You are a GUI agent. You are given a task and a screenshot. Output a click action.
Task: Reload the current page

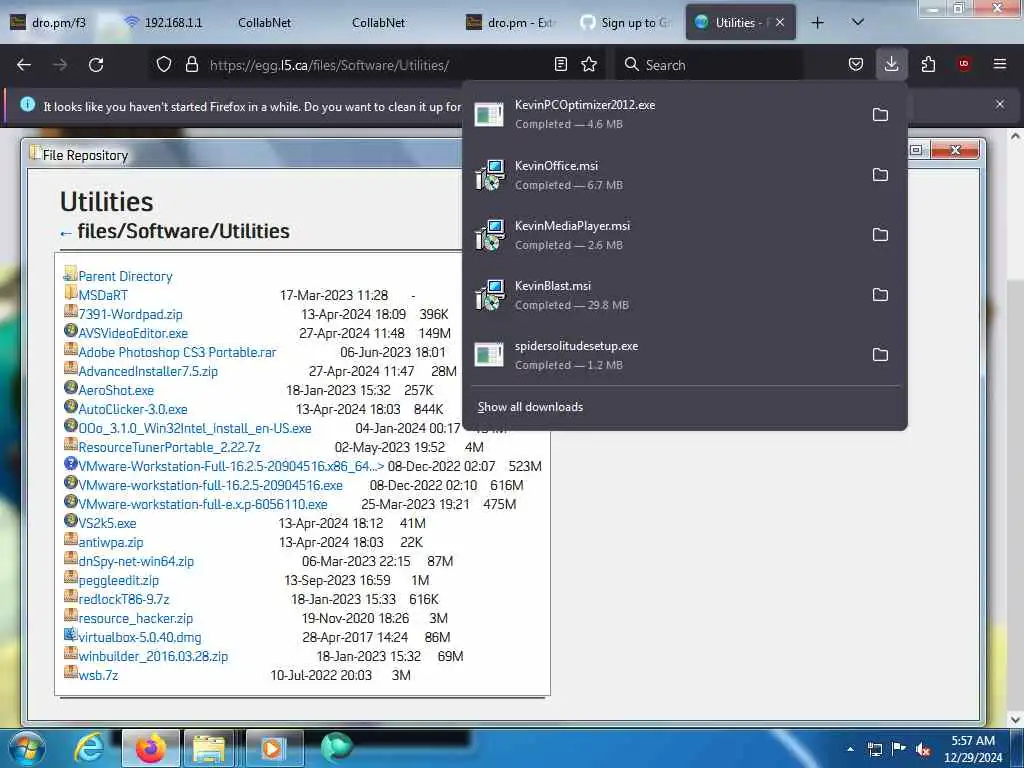point(96,65)
